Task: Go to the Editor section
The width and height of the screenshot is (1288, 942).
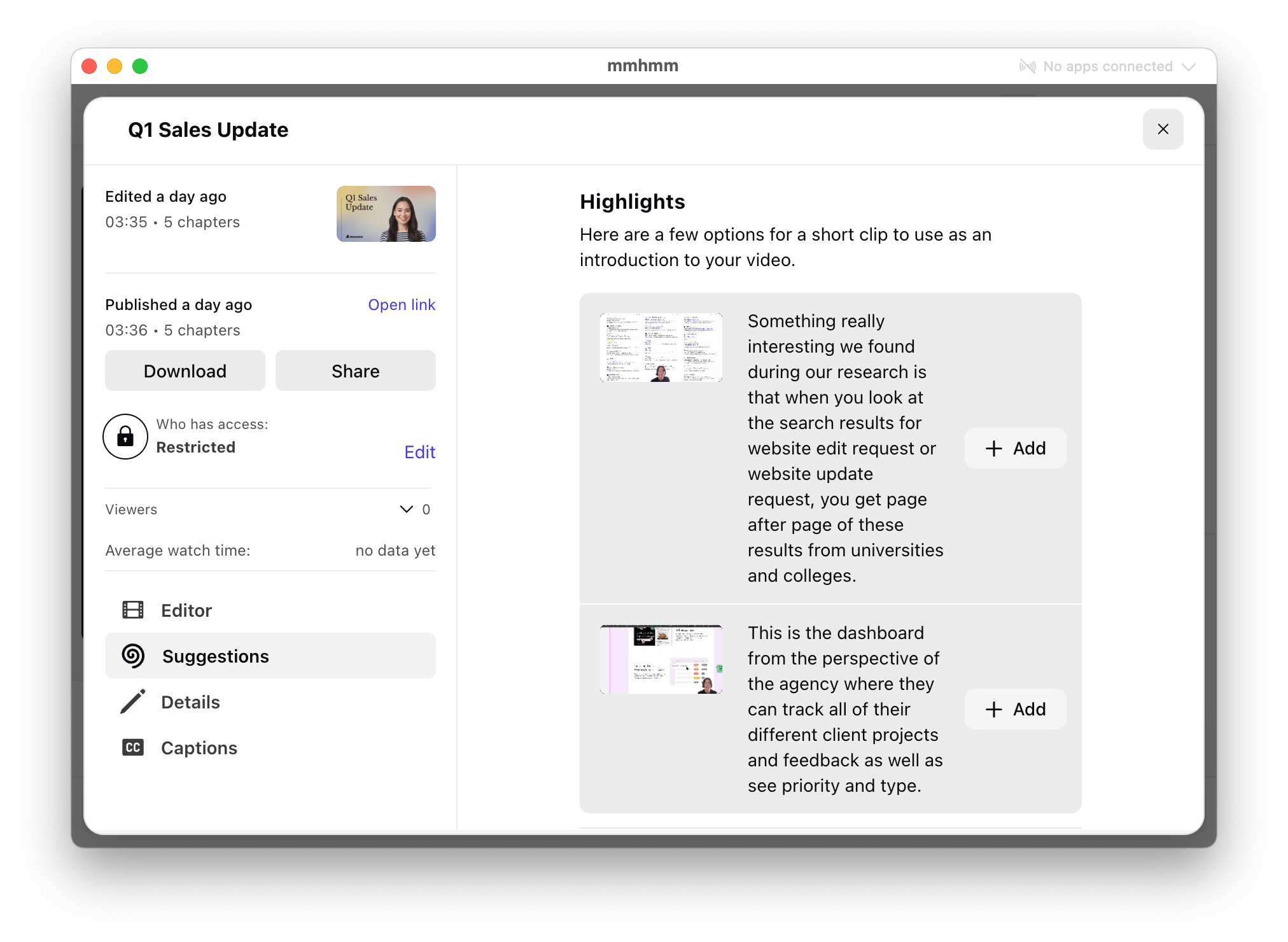Action: pos(186,610)
